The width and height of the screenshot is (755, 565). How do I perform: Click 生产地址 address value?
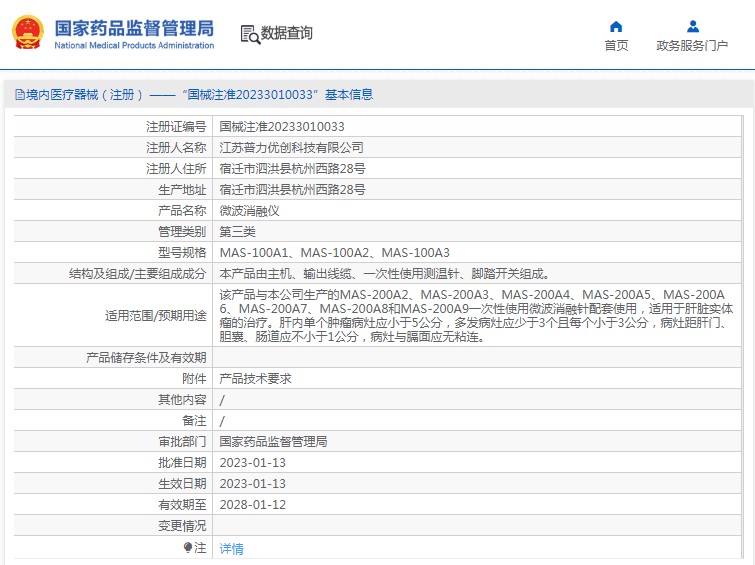292,189
